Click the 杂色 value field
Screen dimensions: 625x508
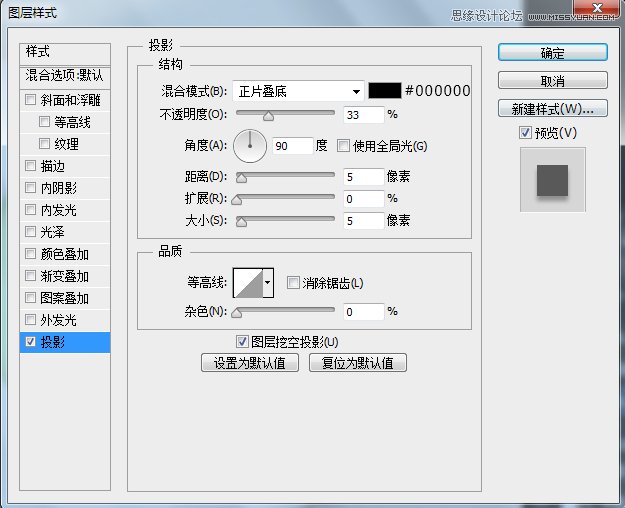[364, 311]
